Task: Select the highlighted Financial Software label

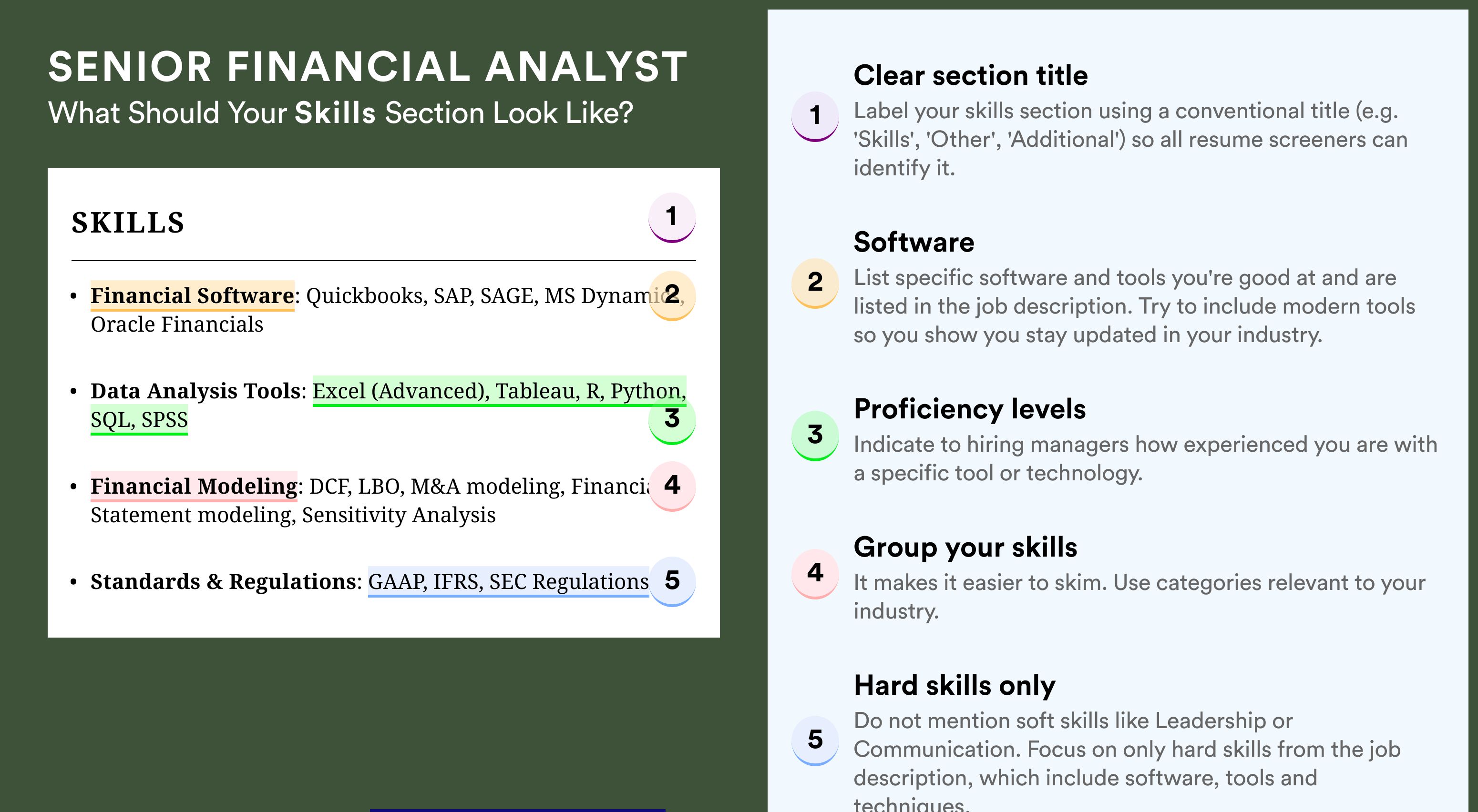Action: [192, 296]
